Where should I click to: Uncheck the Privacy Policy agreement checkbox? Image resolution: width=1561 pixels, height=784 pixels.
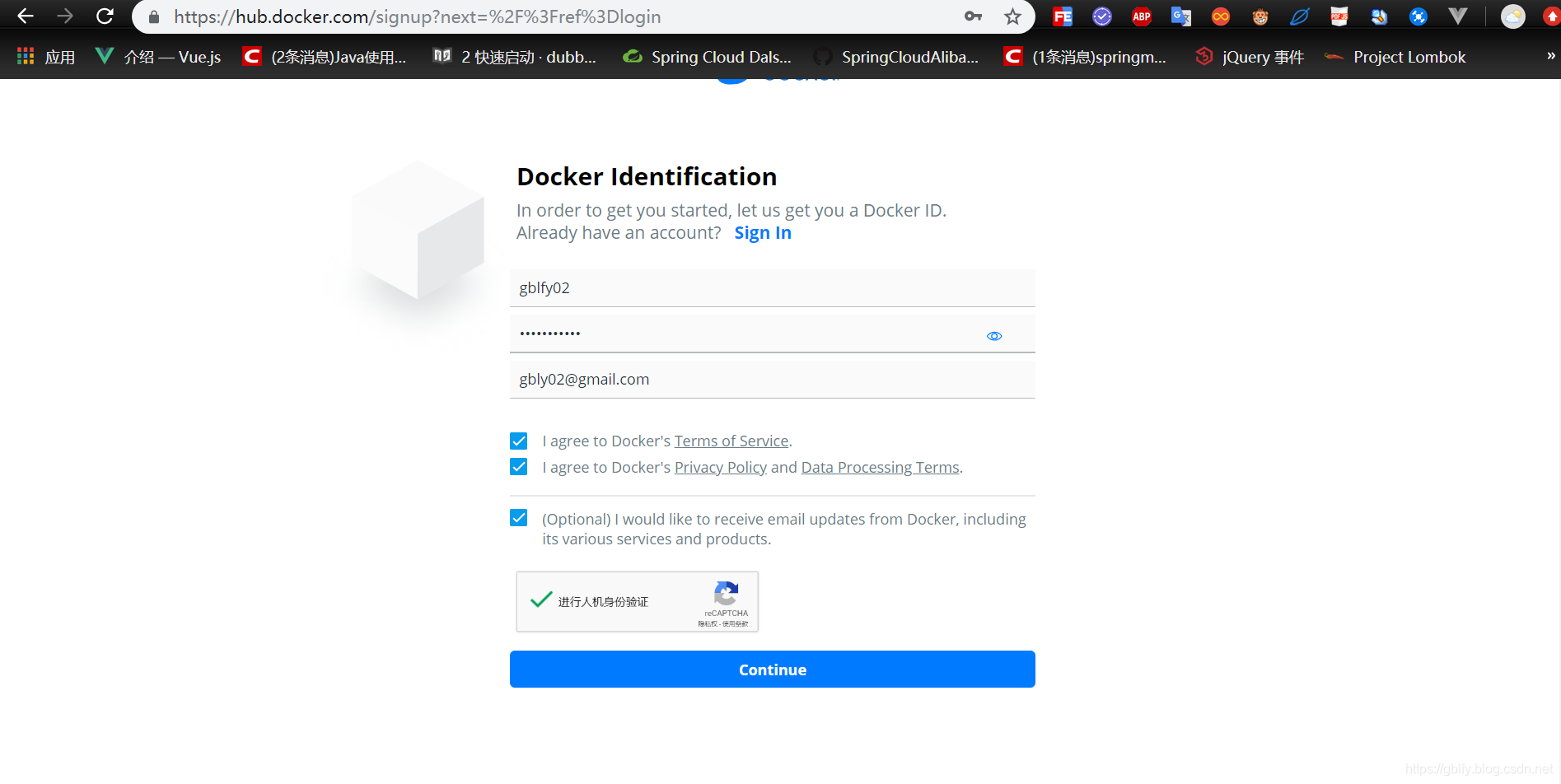point(519,467)
